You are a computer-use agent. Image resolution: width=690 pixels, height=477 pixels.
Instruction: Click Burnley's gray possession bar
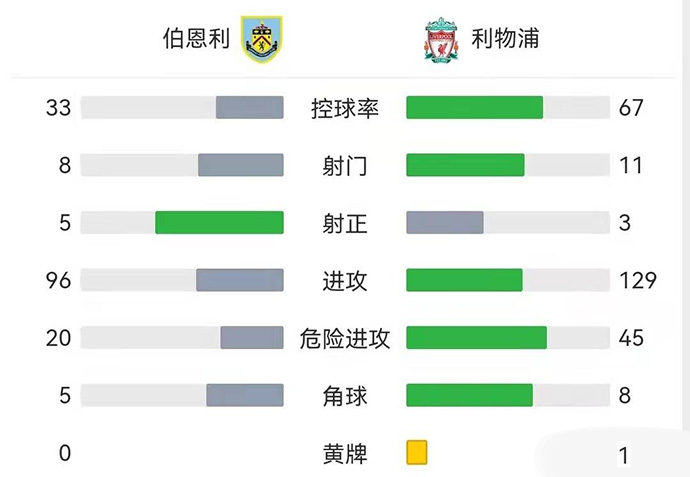coord(250,108)
